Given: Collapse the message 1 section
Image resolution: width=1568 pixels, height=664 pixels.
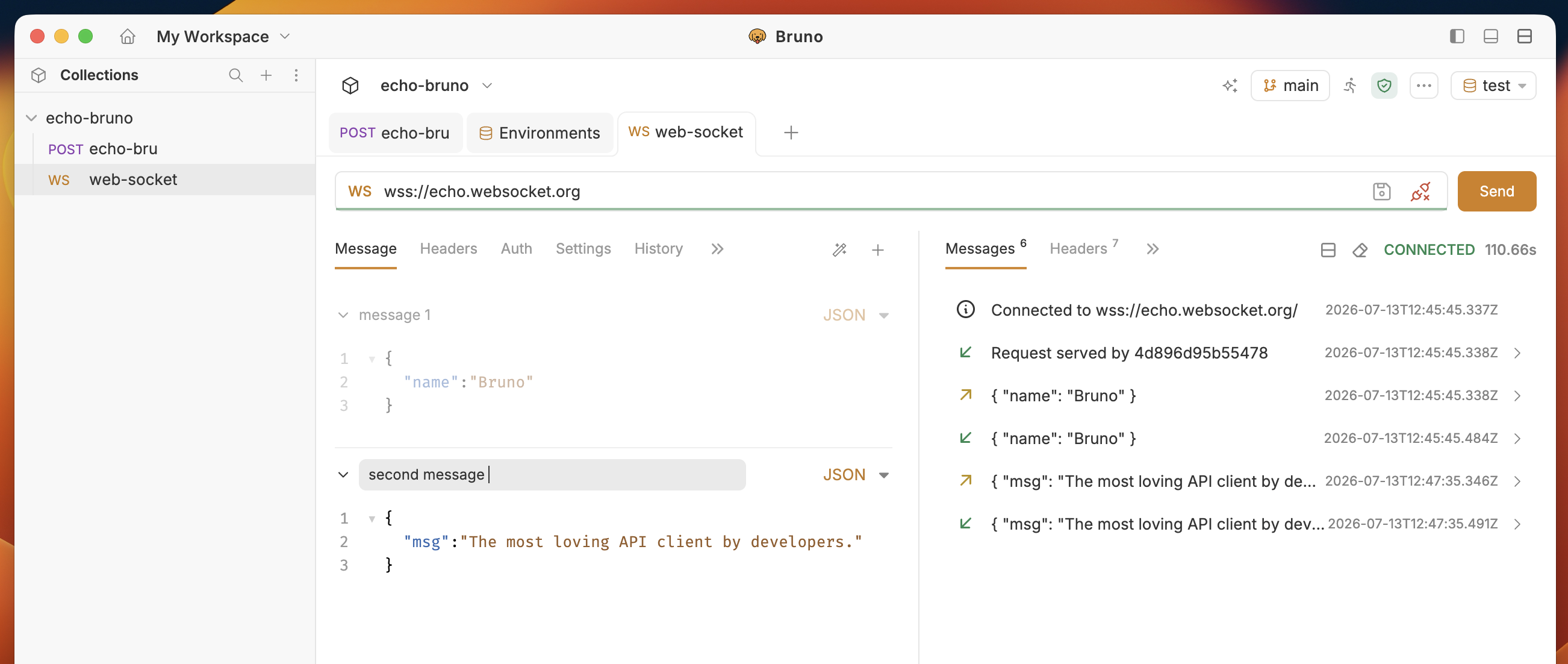Looking at the screenshot, I should click(343, 315).
